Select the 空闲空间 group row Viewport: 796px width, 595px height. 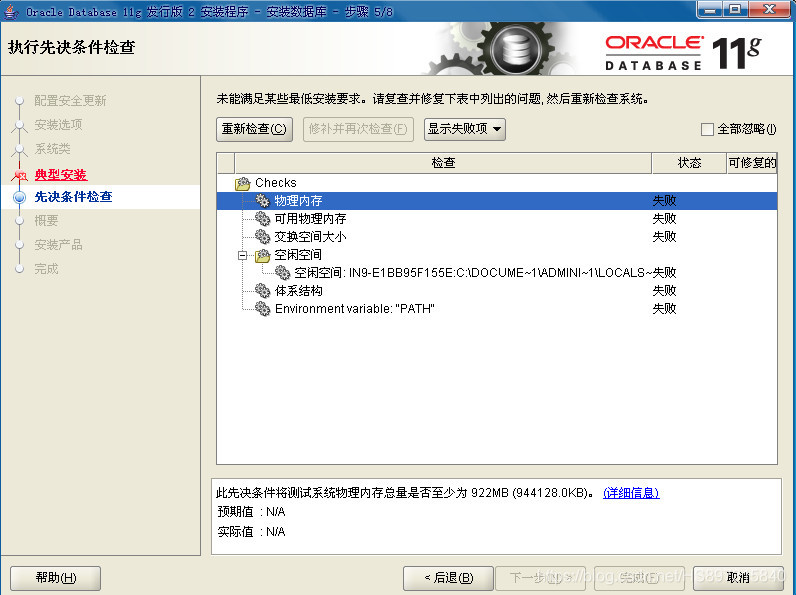pyautogui.click(x=497, y=255)
